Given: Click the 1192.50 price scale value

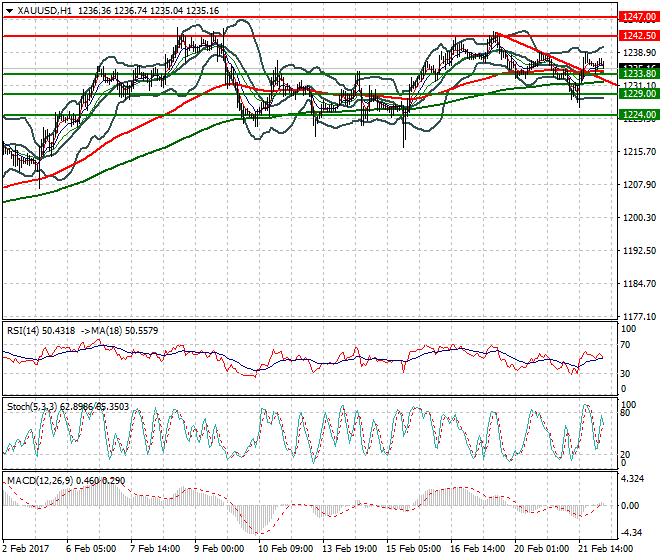Looking at the screenshot, I should [x=639, y=251].
